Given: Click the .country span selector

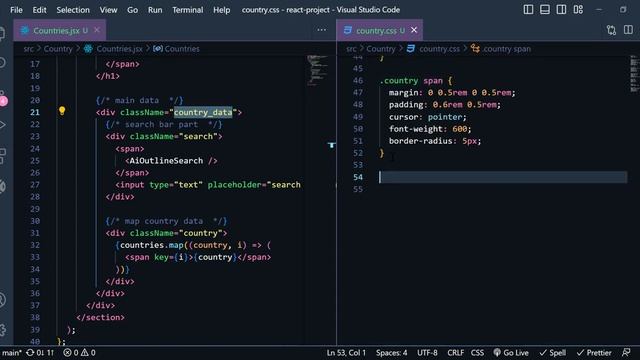Looking at the screenshot, I should [411, 81].
